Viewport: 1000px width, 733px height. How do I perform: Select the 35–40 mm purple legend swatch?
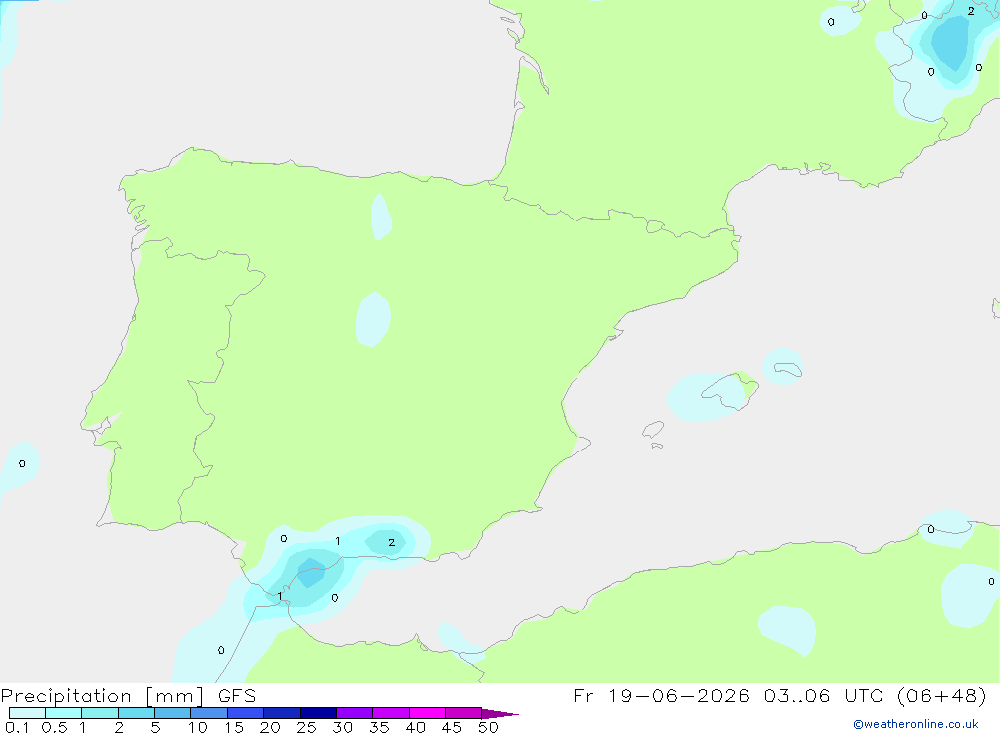(390, 713)
